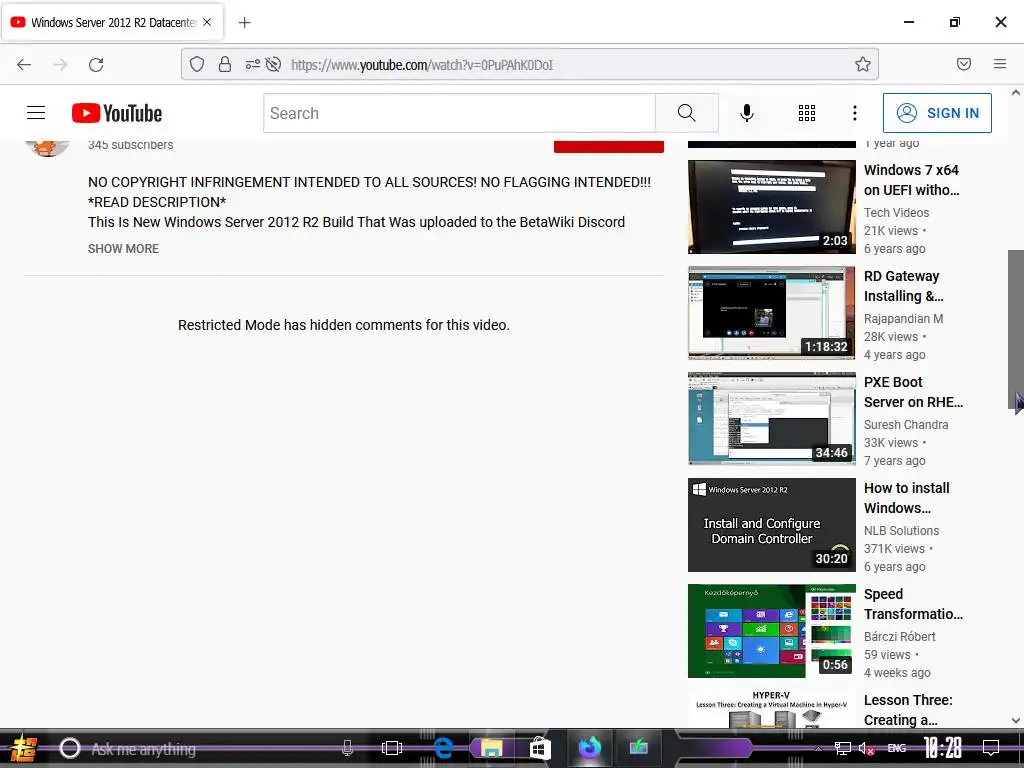Open Task View in the taskbar
This screenshot has height=768, width=1024.
point(392,748)
